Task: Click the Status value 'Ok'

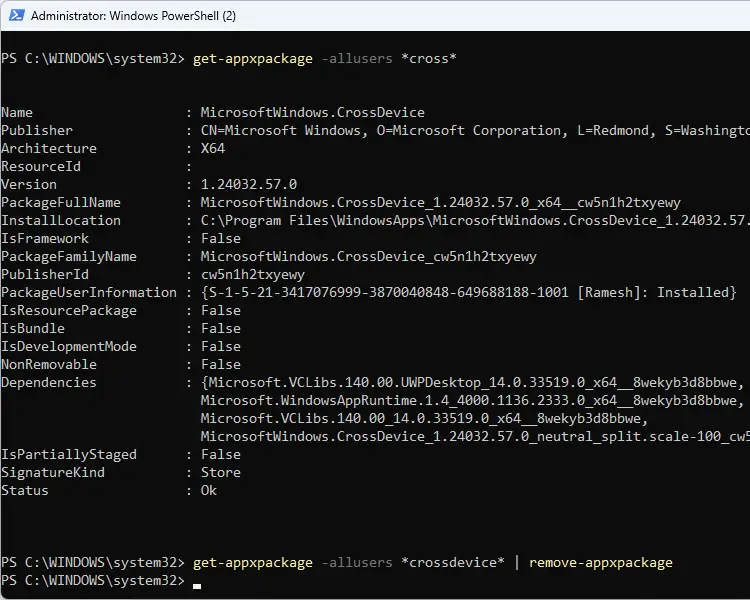Action: [x=209, y=490]
